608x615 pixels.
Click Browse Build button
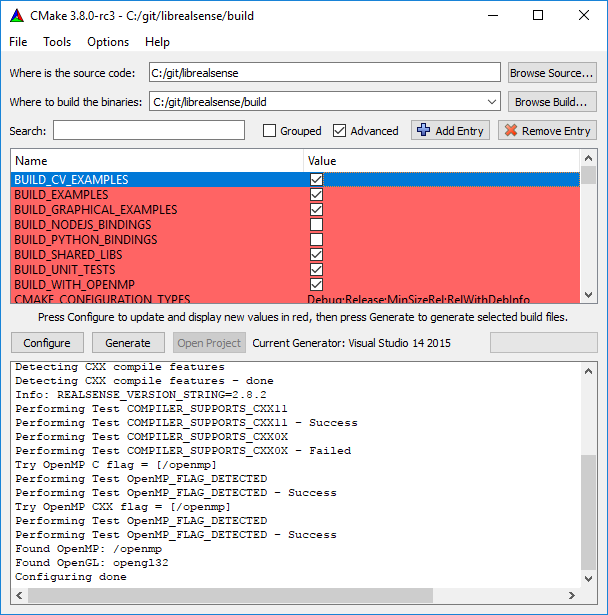tap(552, 102)
